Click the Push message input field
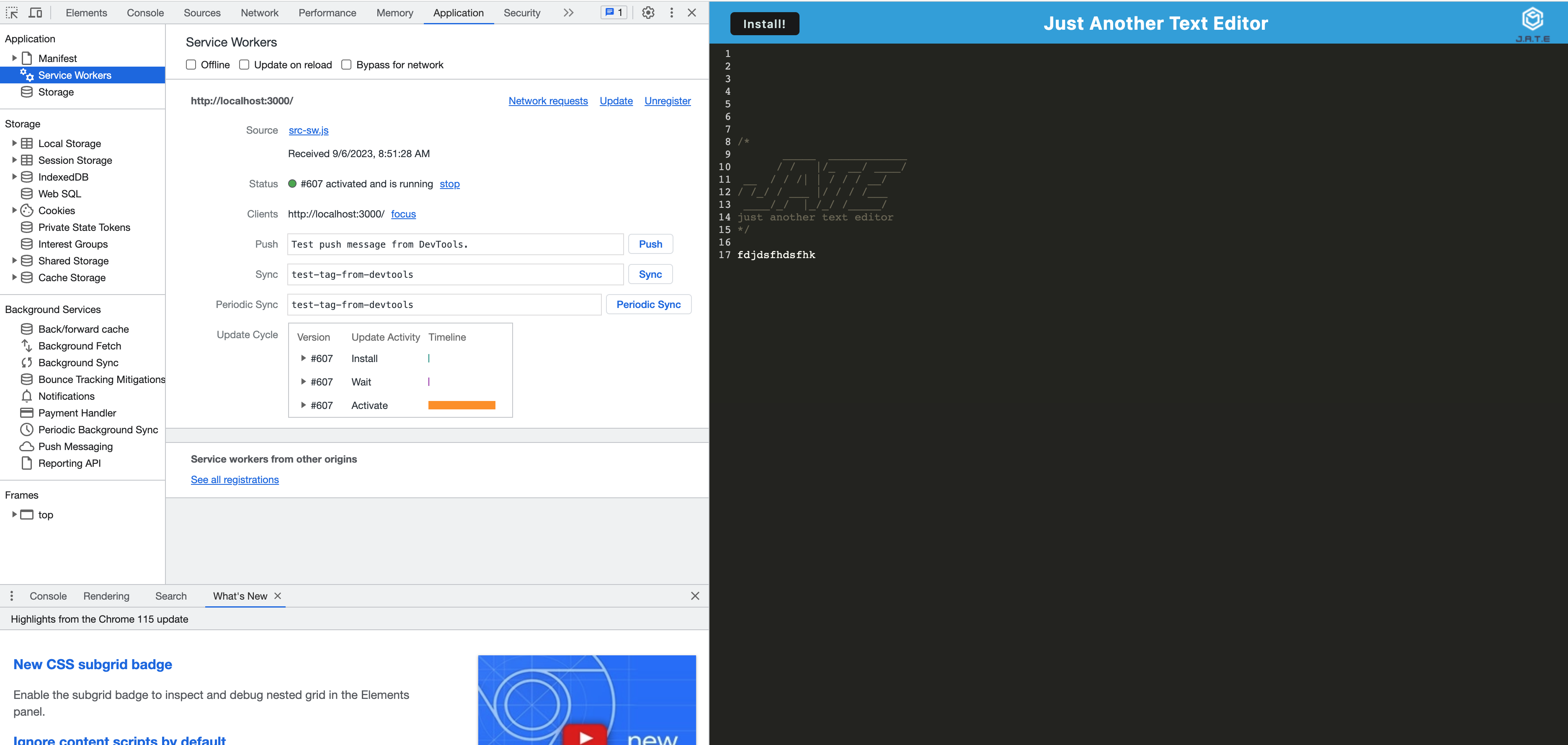 pyautogui.click(x=455, y=244)
